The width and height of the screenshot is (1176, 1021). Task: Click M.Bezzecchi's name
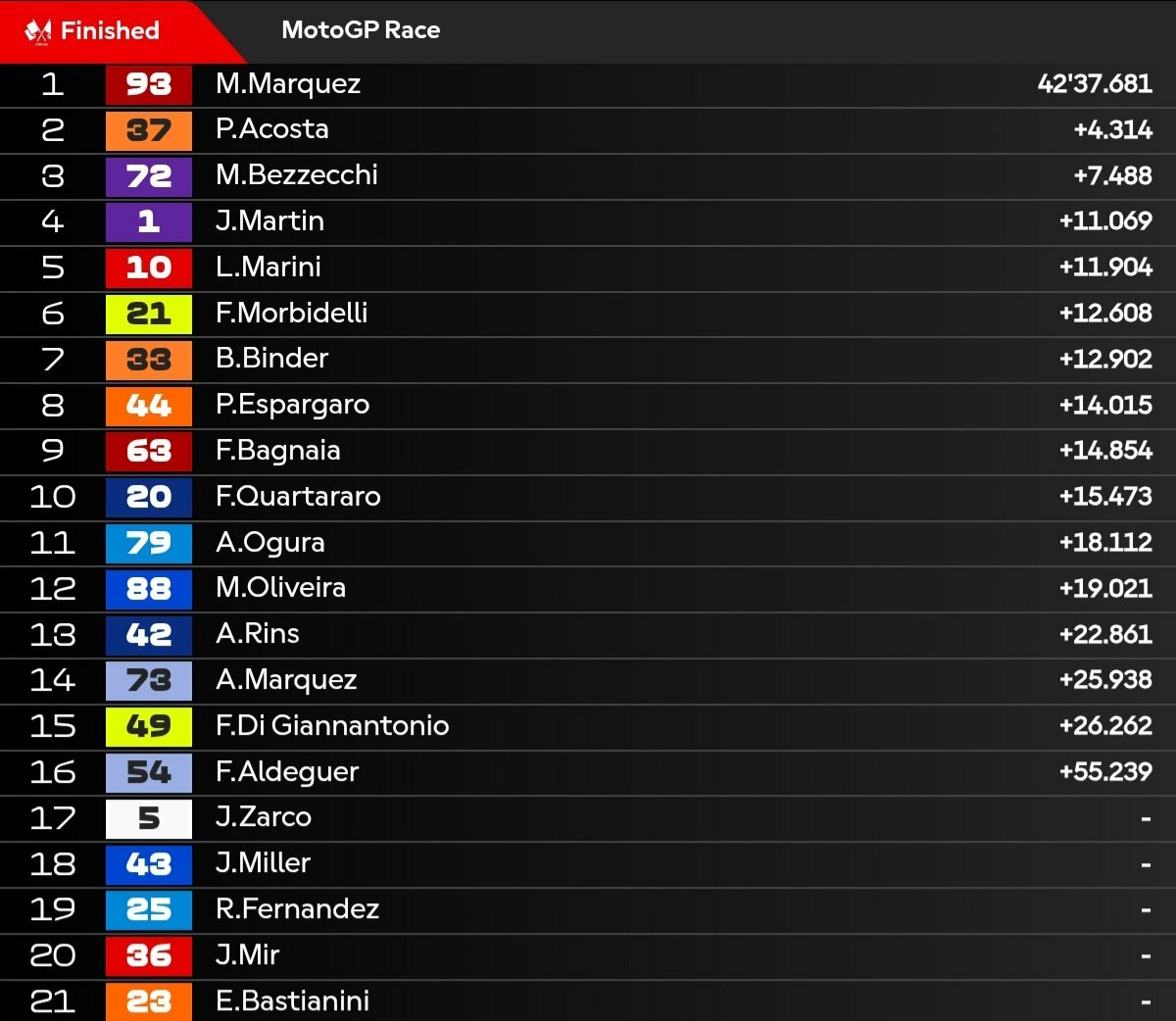297,175
